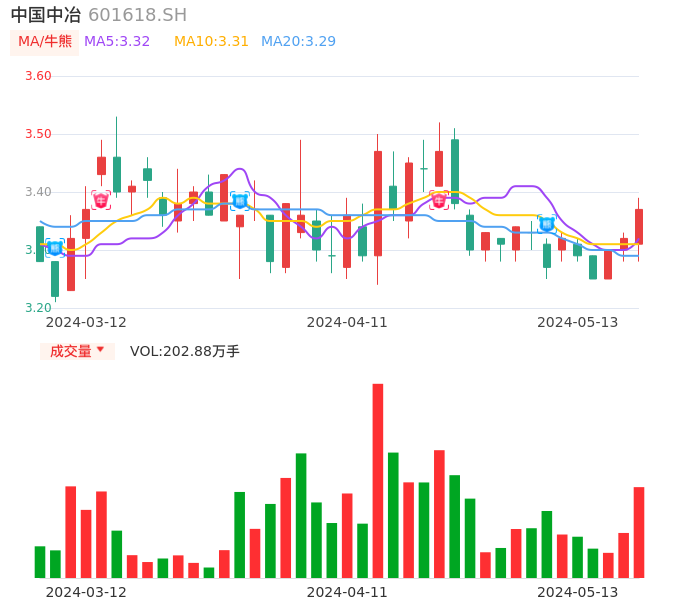Image resolution: width=686 pixels, height=606 pixels.
Task: Click the tallest red volume bar
Action: 378,481
